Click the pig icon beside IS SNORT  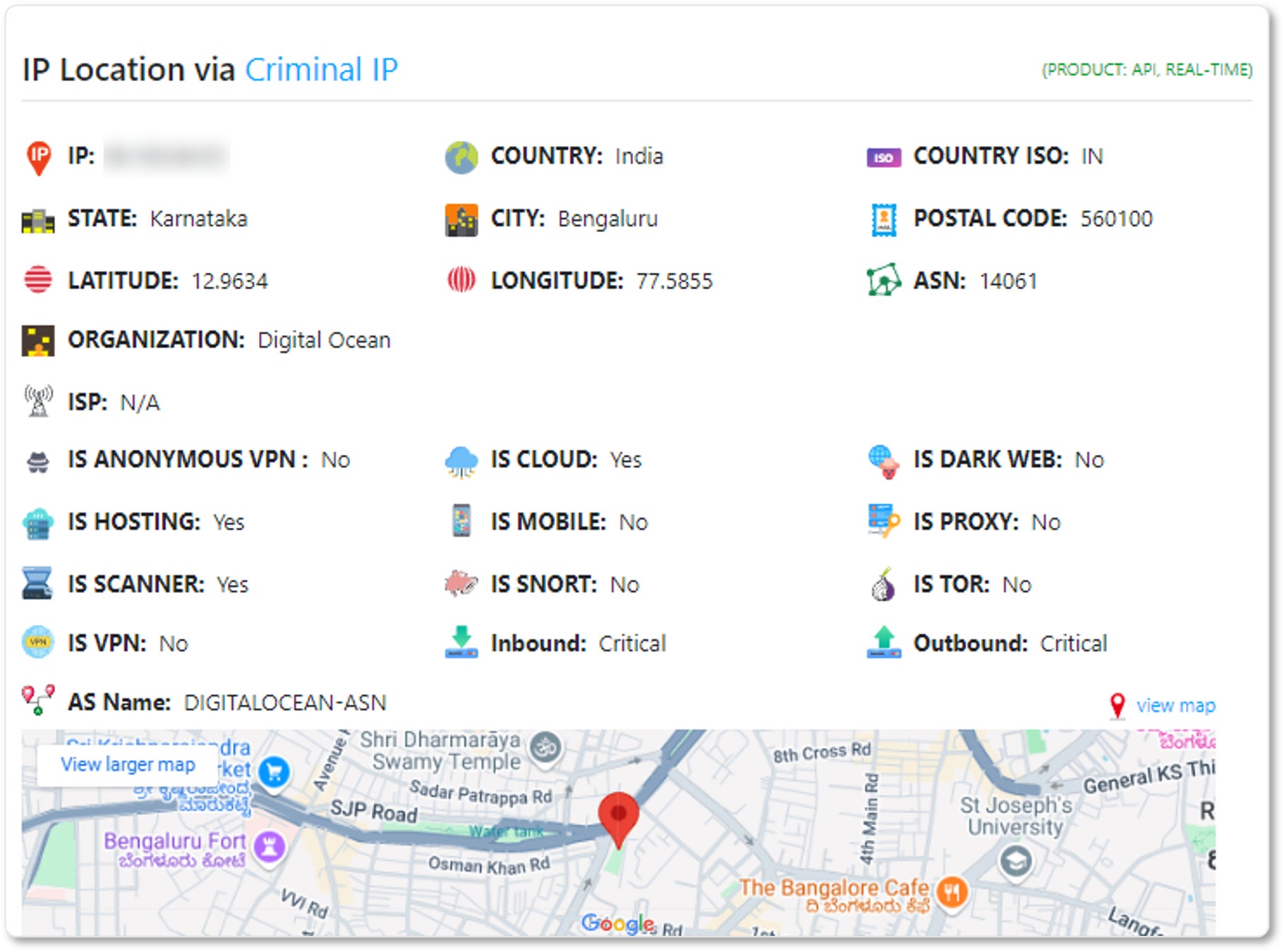click(x=461, y=583)
